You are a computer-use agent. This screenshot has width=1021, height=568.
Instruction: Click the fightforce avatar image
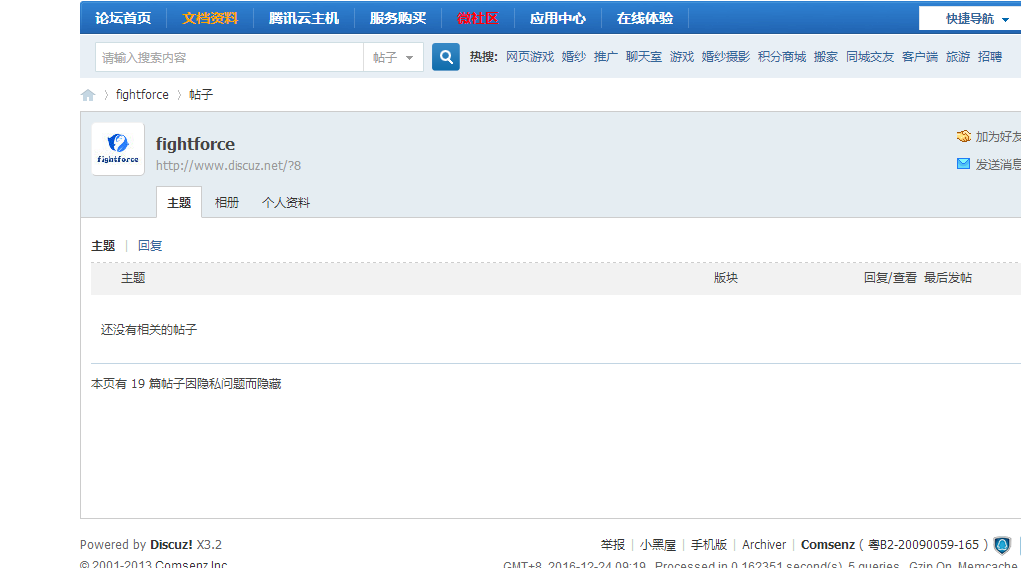[x=118, y=149]
